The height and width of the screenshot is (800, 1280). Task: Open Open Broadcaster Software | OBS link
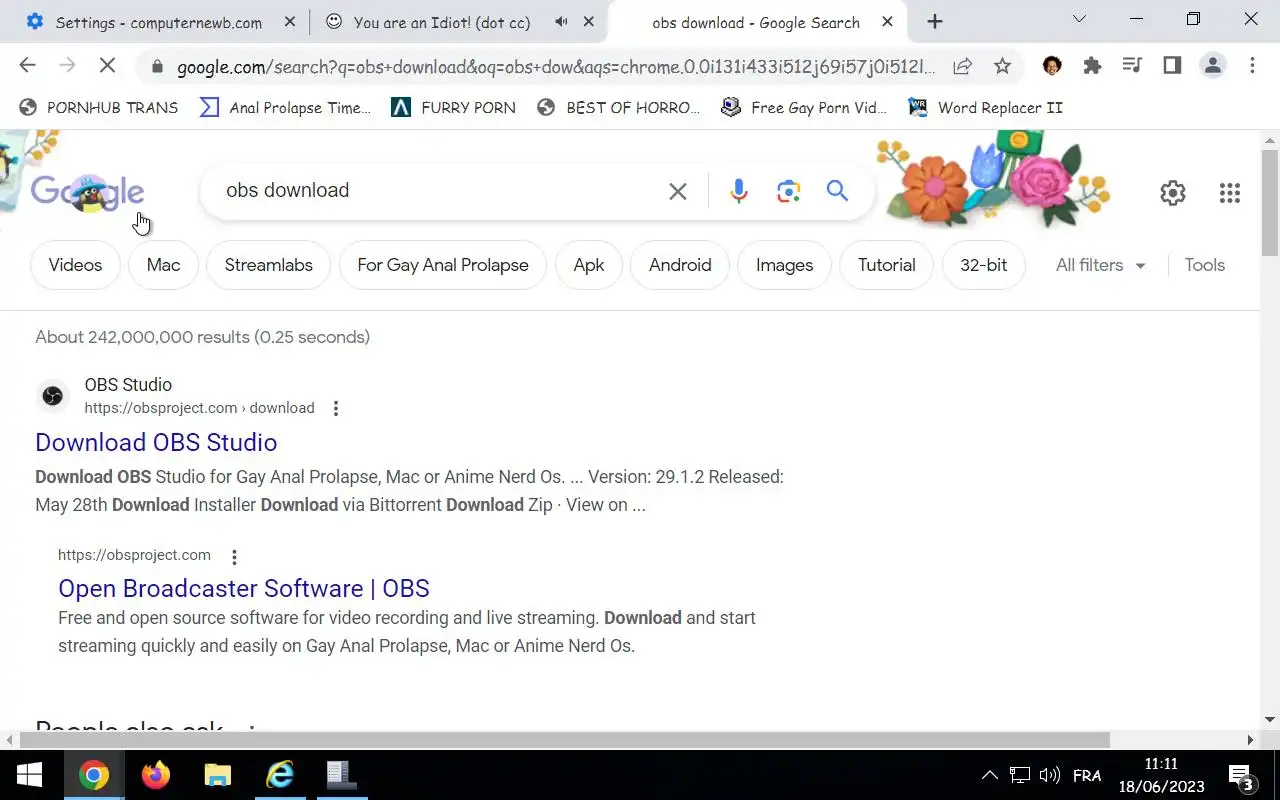point(244,589)
